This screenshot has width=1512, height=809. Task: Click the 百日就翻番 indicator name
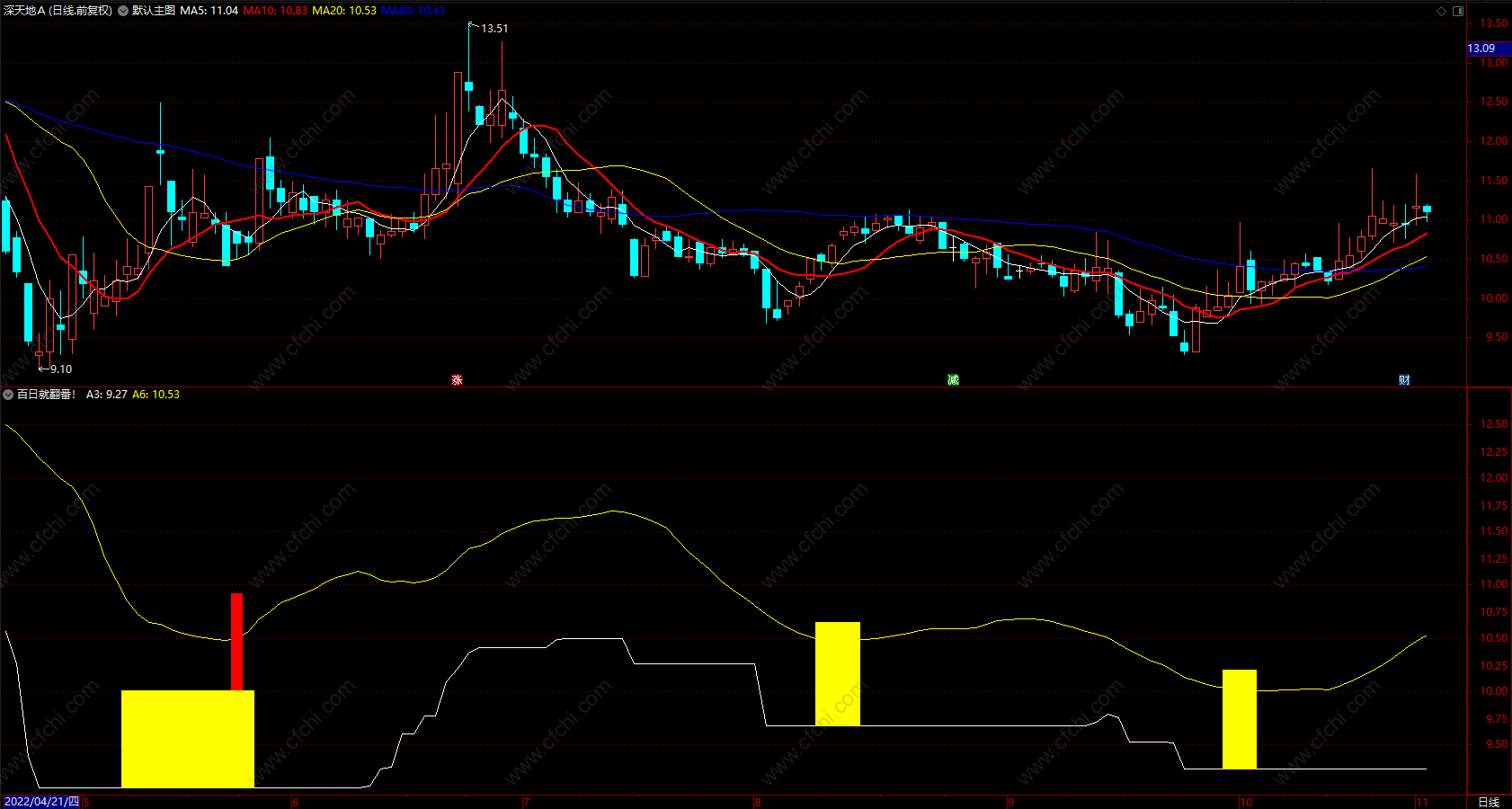(x=47, y=395)
